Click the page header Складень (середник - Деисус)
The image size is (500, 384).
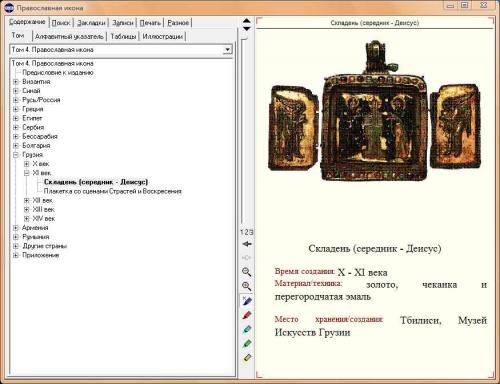coord(375,23)
